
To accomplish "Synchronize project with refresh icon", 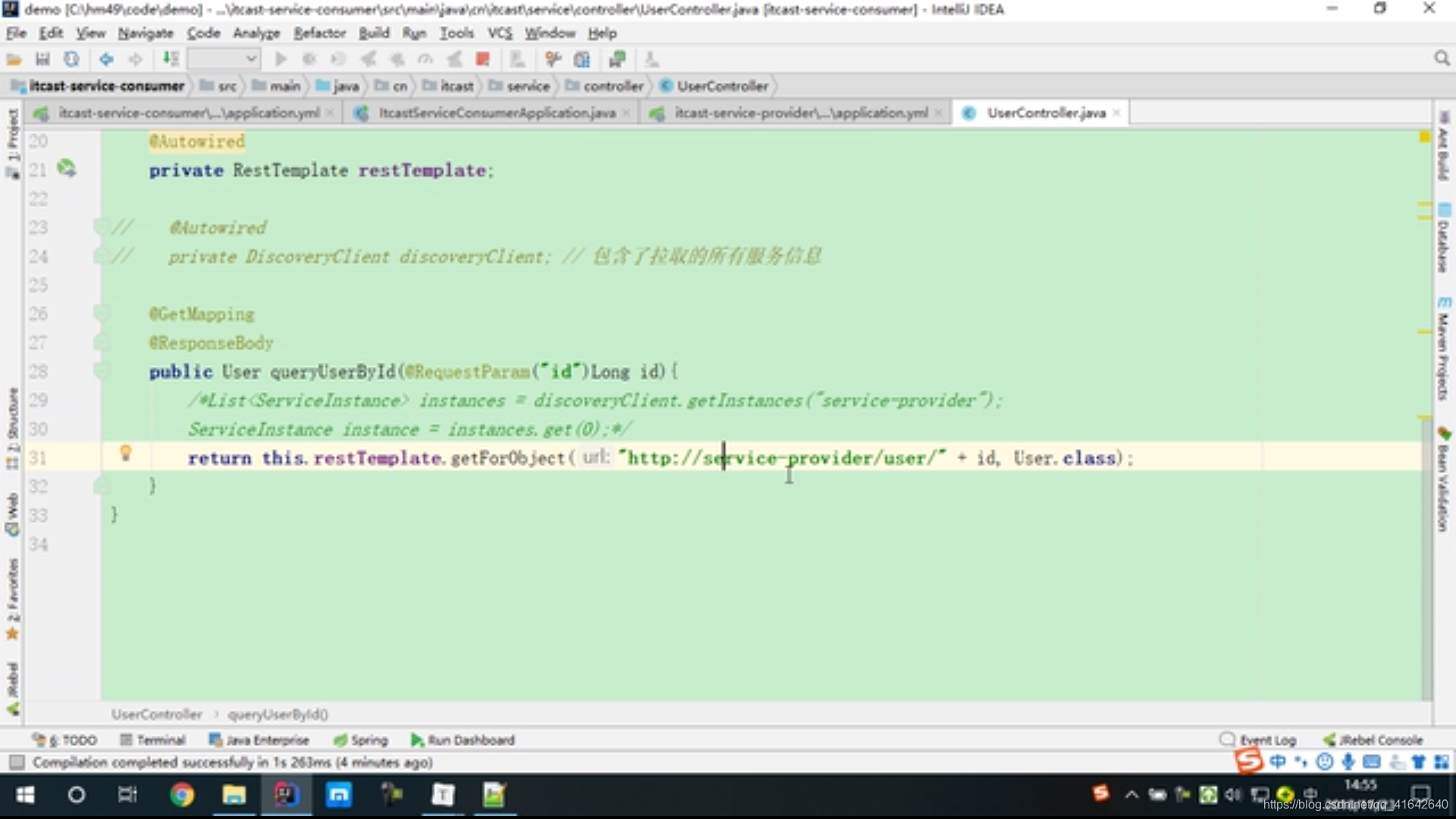I will (x=71, y=59).
